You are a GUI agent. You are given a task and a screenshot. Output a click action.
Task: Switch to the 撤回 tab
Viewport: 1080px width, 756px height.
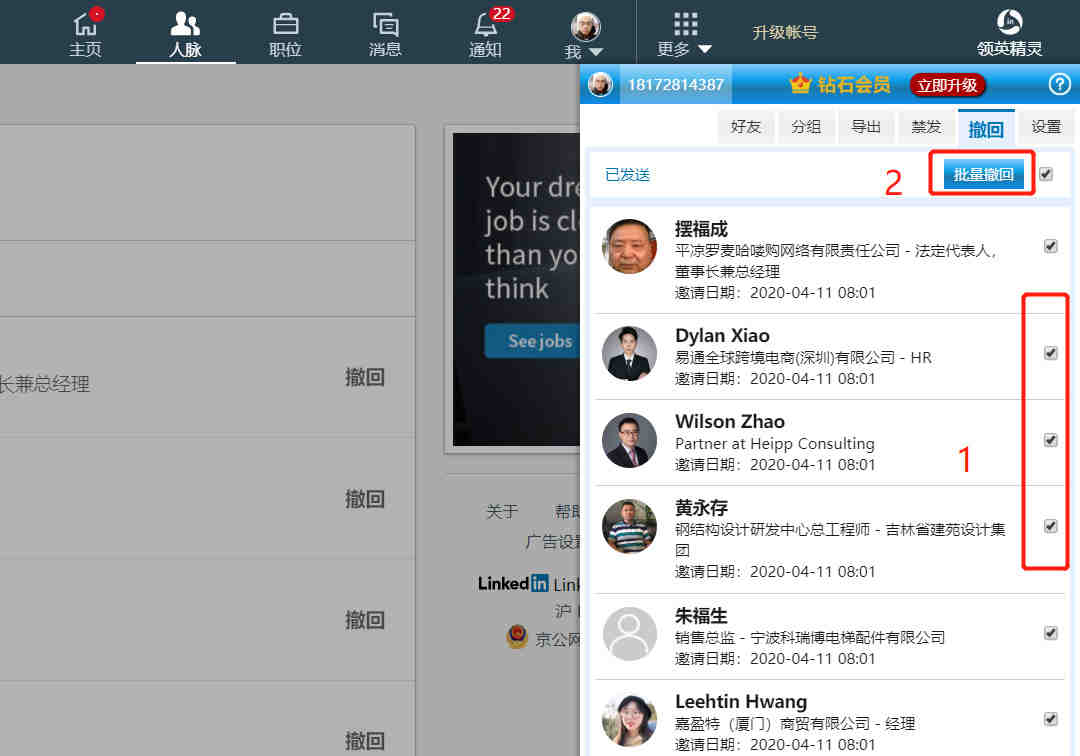986,127
